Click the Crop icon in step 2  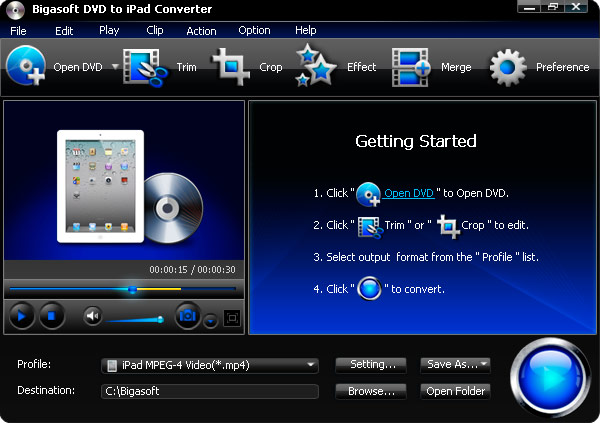(x=448, y=227)
